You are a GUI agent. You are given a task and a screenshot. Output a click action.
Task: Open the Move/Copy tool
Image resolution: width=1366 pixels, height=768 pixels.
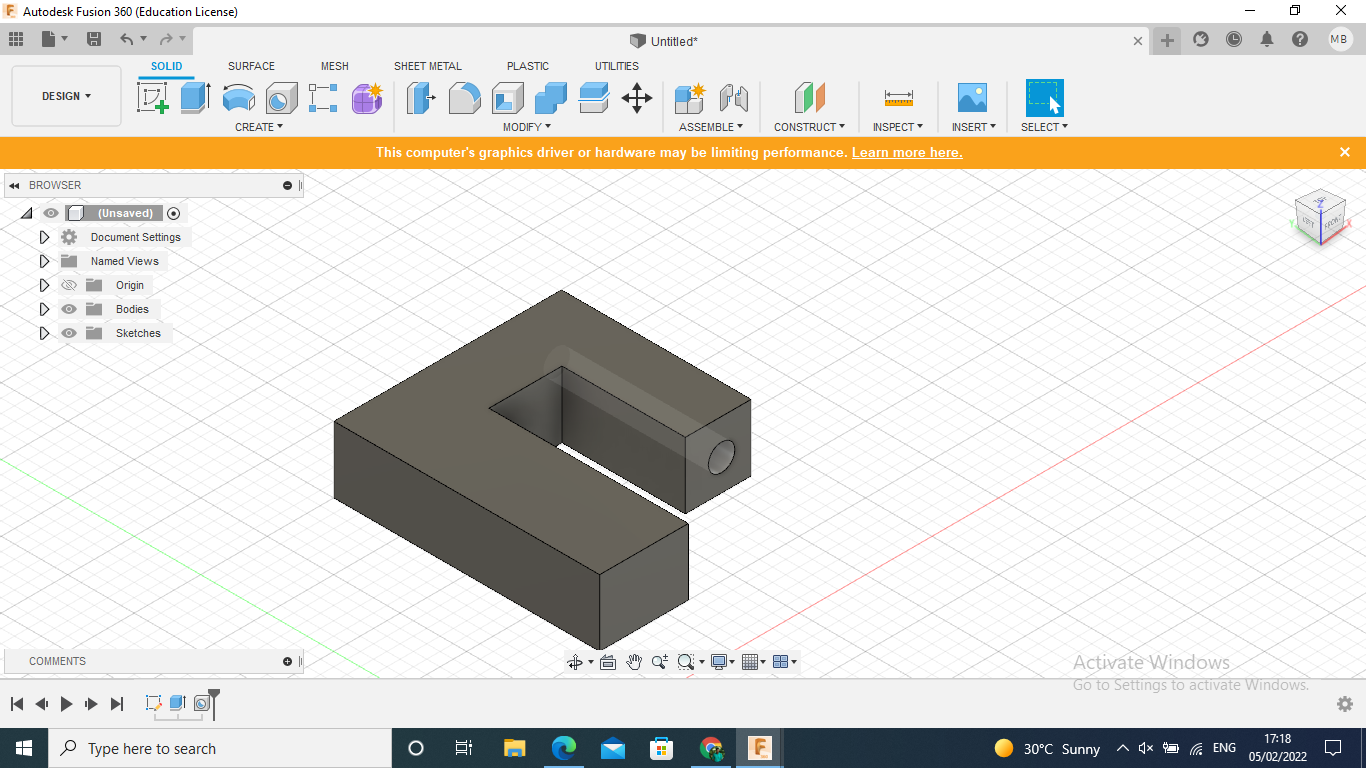click(637, 98)
